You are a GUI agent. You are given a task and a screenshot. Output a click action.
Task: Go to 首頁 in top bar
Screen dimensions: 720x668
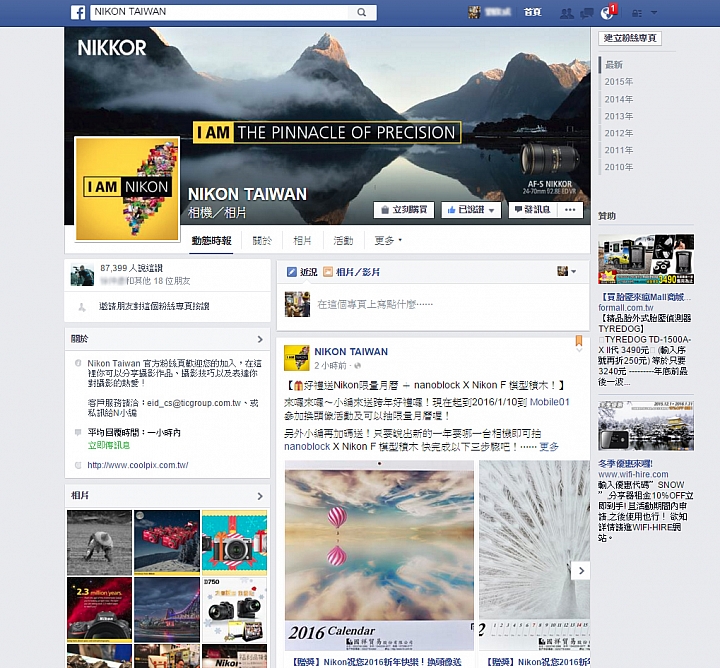click(533, 12)
